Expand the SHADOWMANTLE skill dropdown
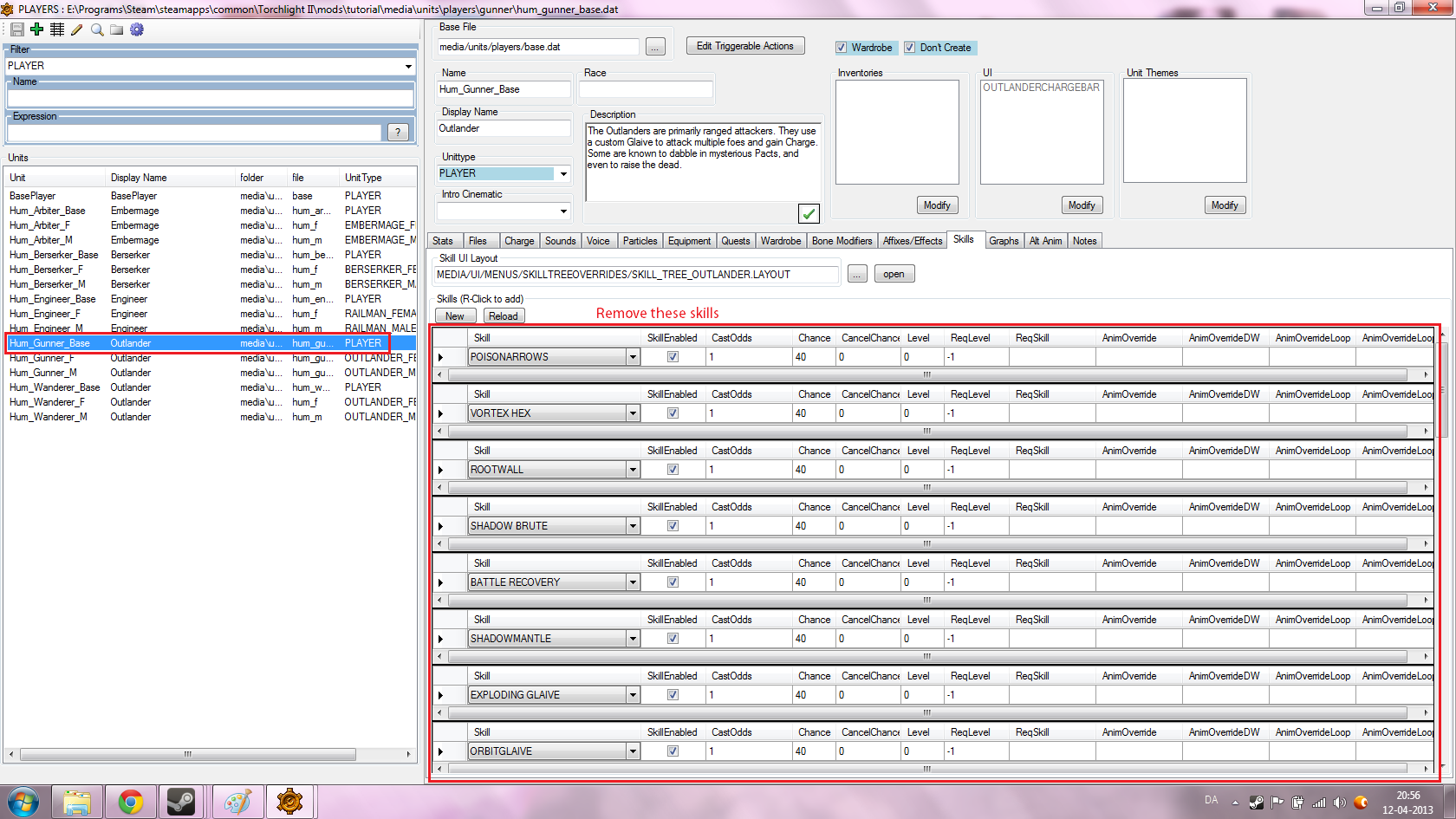This screenshot has height=819, width=1456. coord(633,639)
